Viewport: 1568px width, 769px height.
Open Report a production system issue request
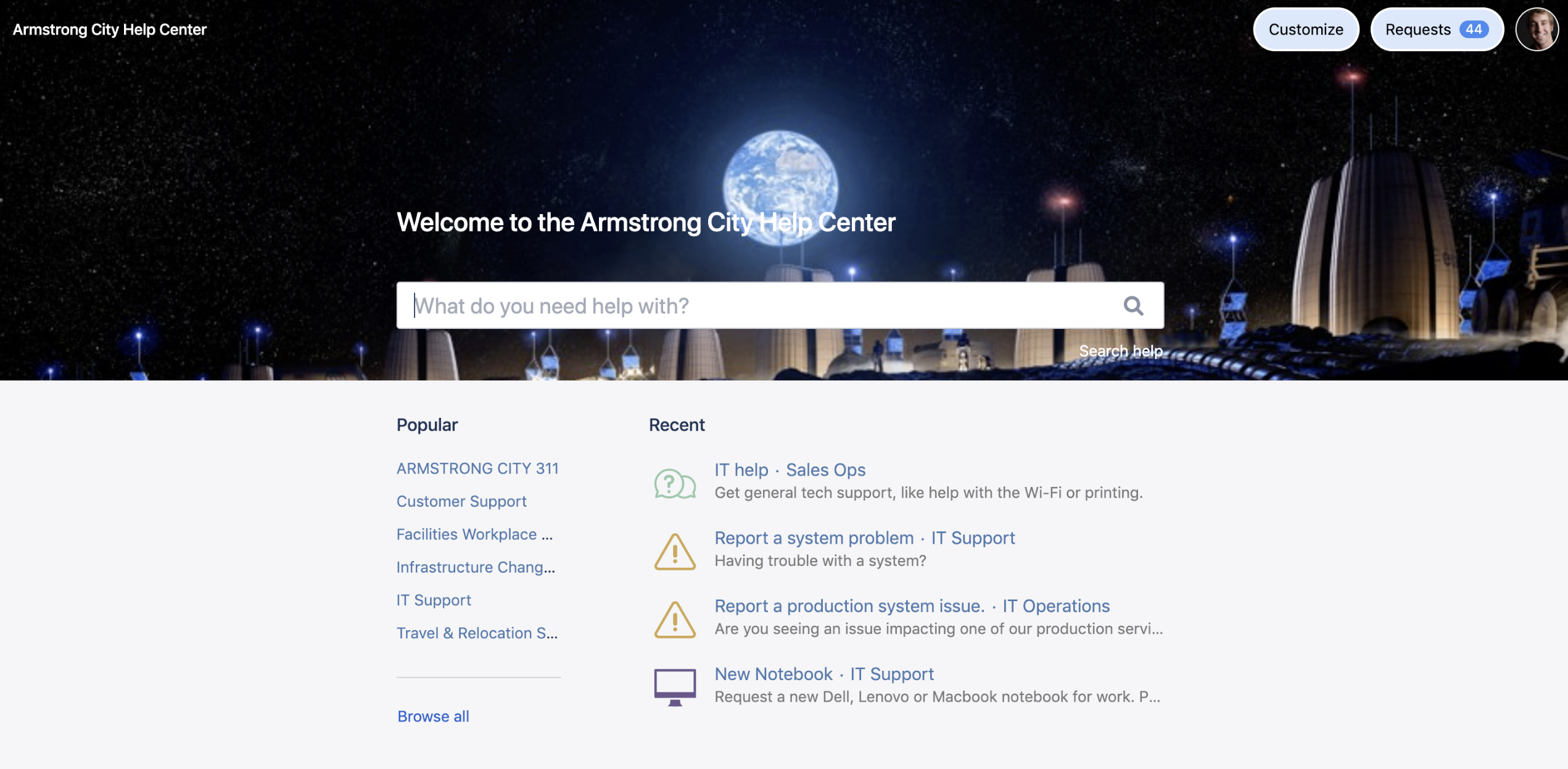click(849, 606)
